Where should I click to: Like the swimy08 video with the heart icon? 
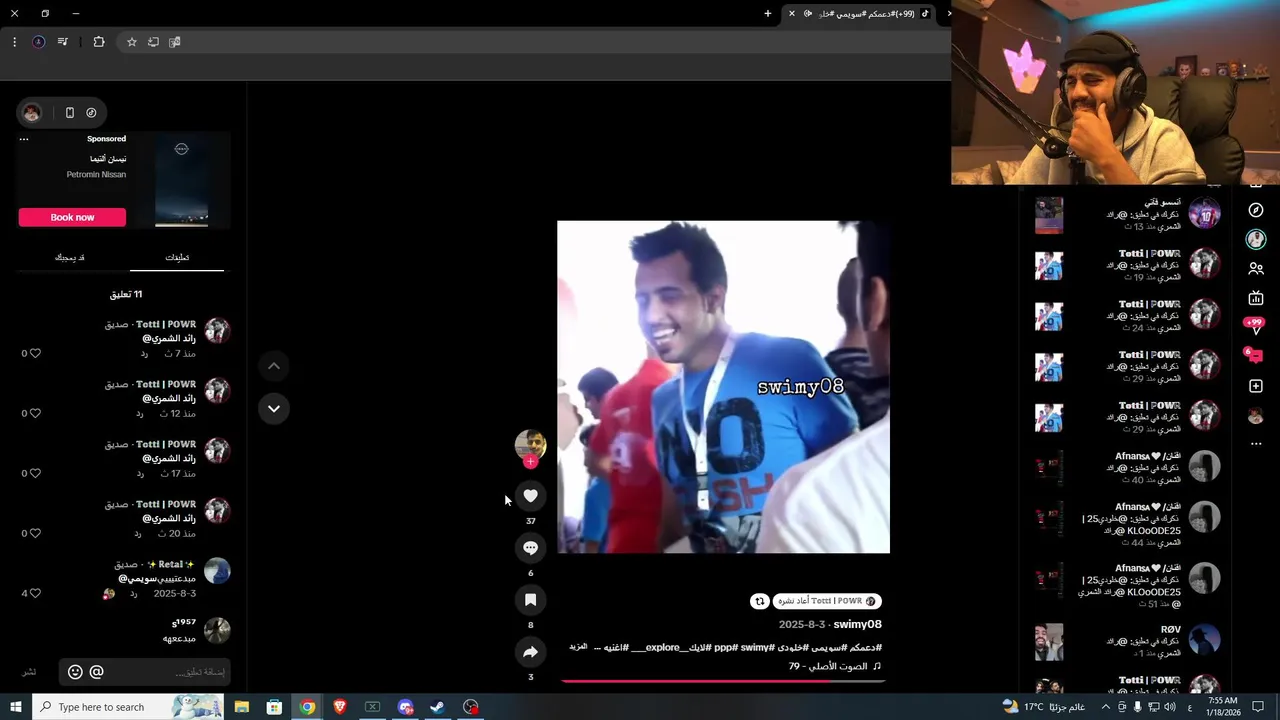530,496
